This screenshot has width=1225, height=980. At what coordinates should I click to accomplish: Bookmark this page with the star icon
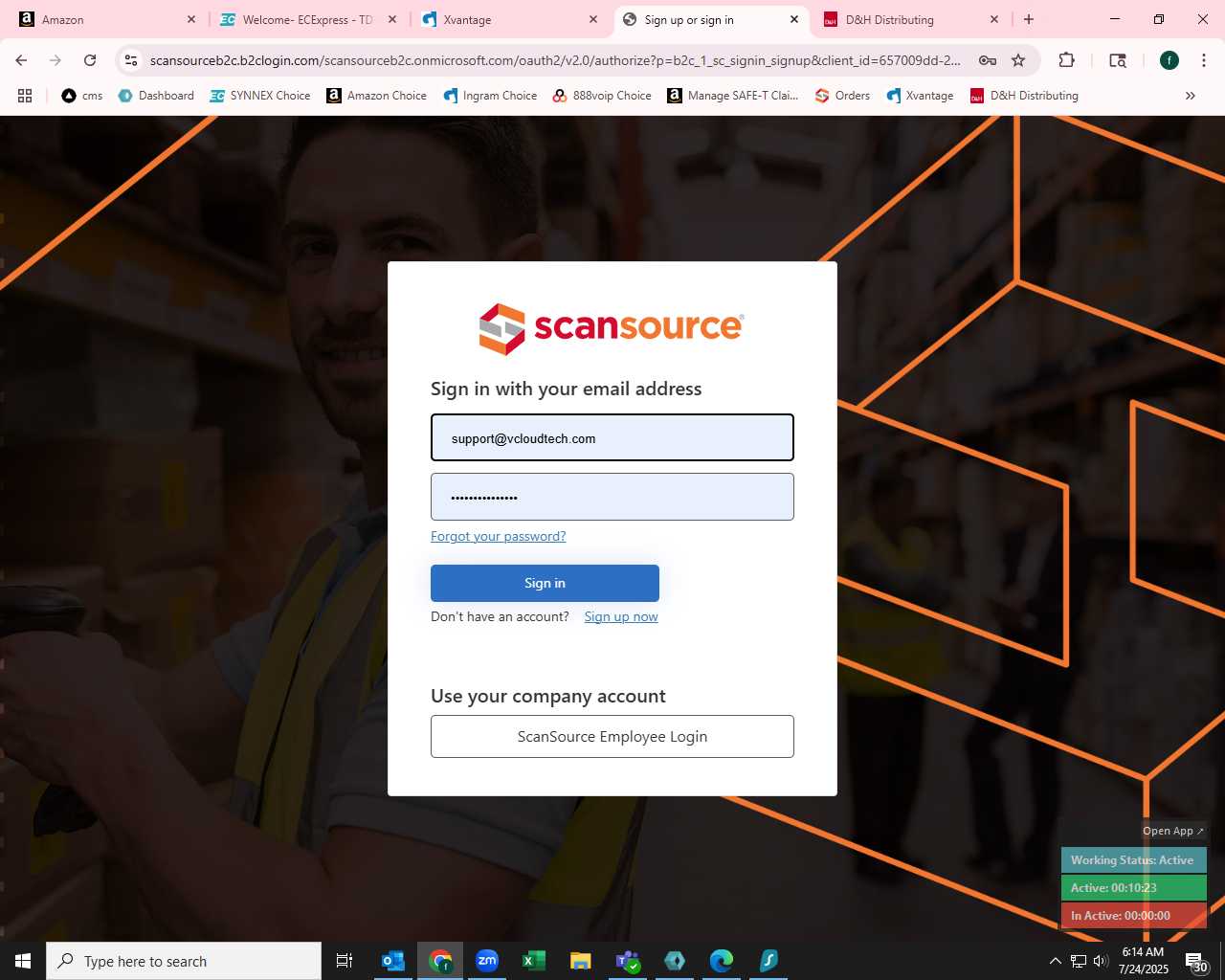[1018, 60]
